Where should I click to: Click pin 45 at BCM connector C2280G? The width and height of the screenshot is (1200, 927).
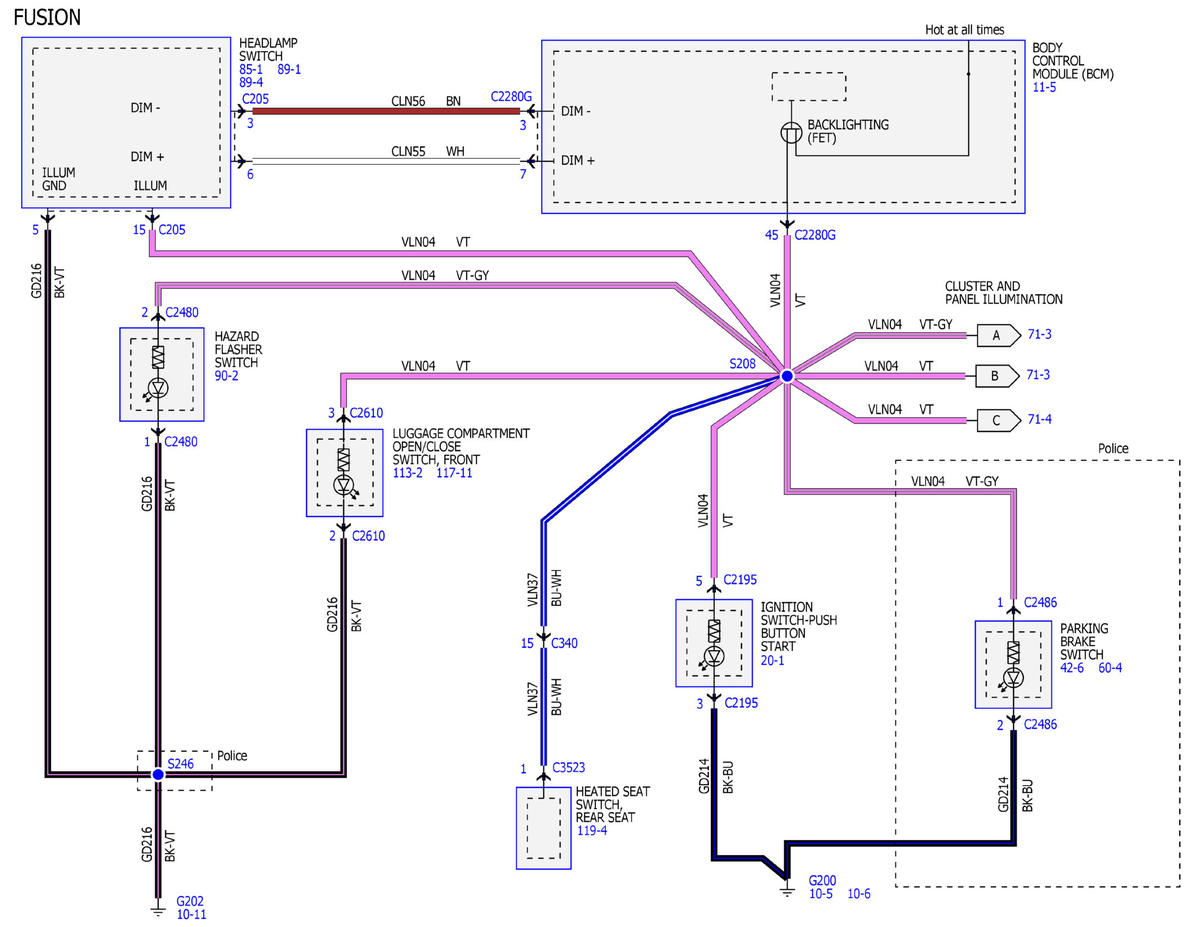(x=774, y=236)
